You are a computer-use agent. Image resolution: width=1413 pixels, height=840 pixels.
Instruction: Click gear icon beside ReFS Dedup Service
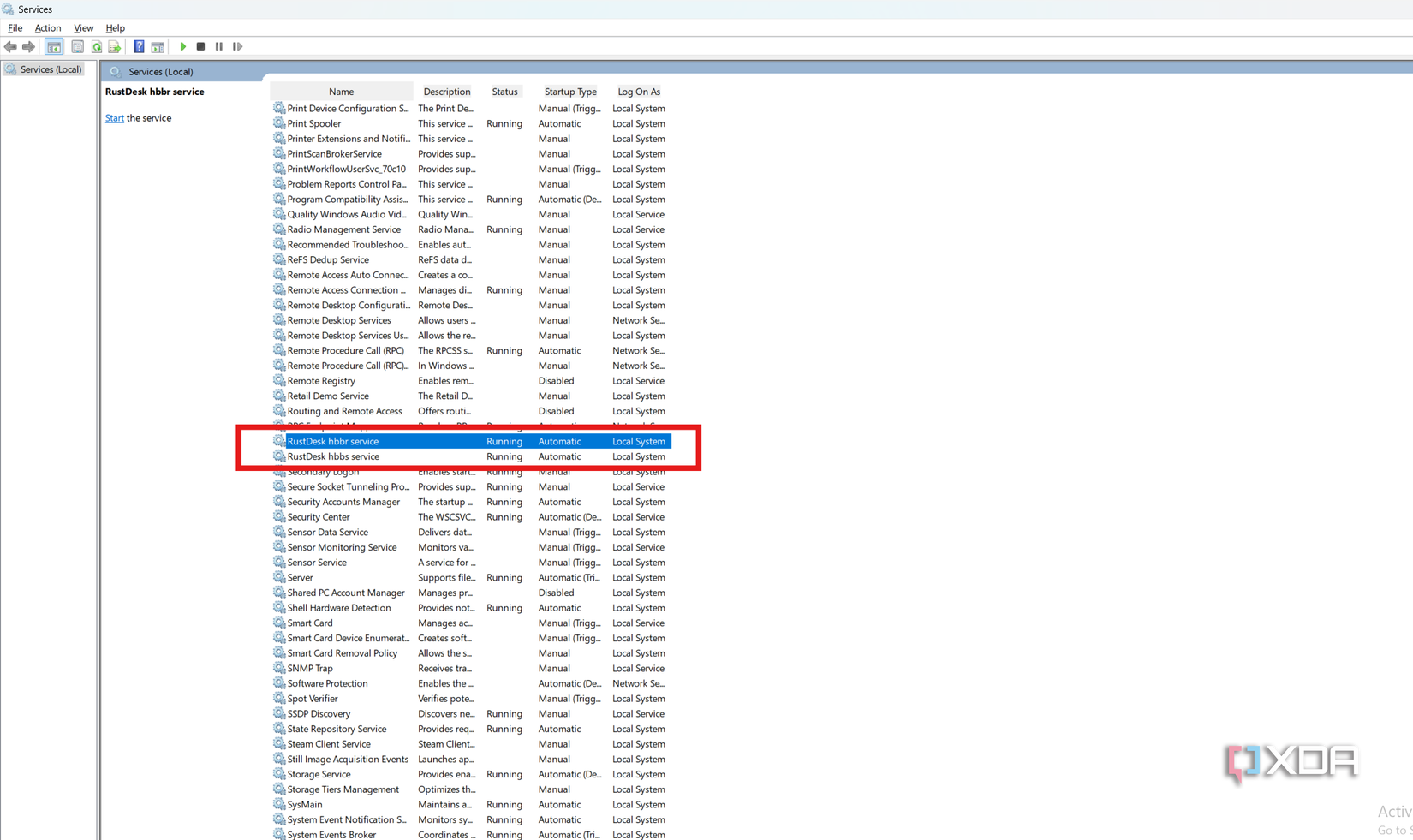(279, 260)
